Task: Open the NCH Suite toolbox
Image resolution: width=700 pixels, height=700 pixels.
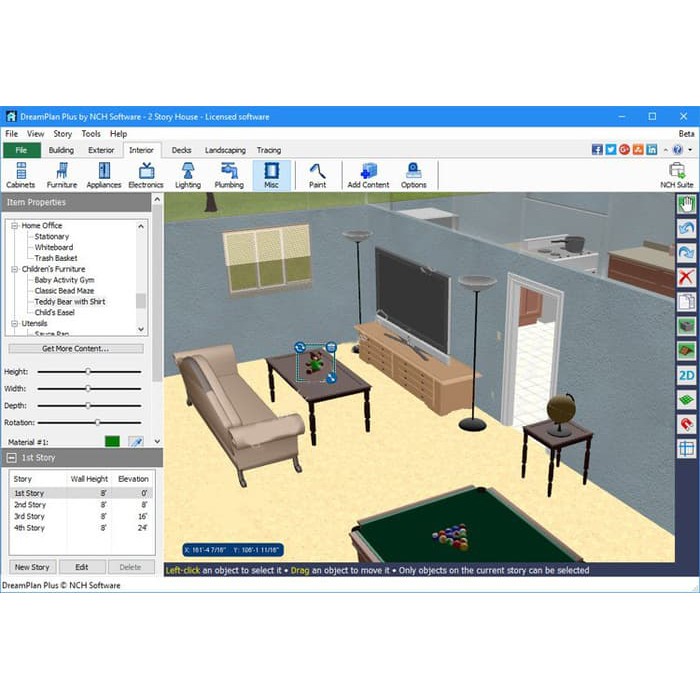Action: pos(676,175)
